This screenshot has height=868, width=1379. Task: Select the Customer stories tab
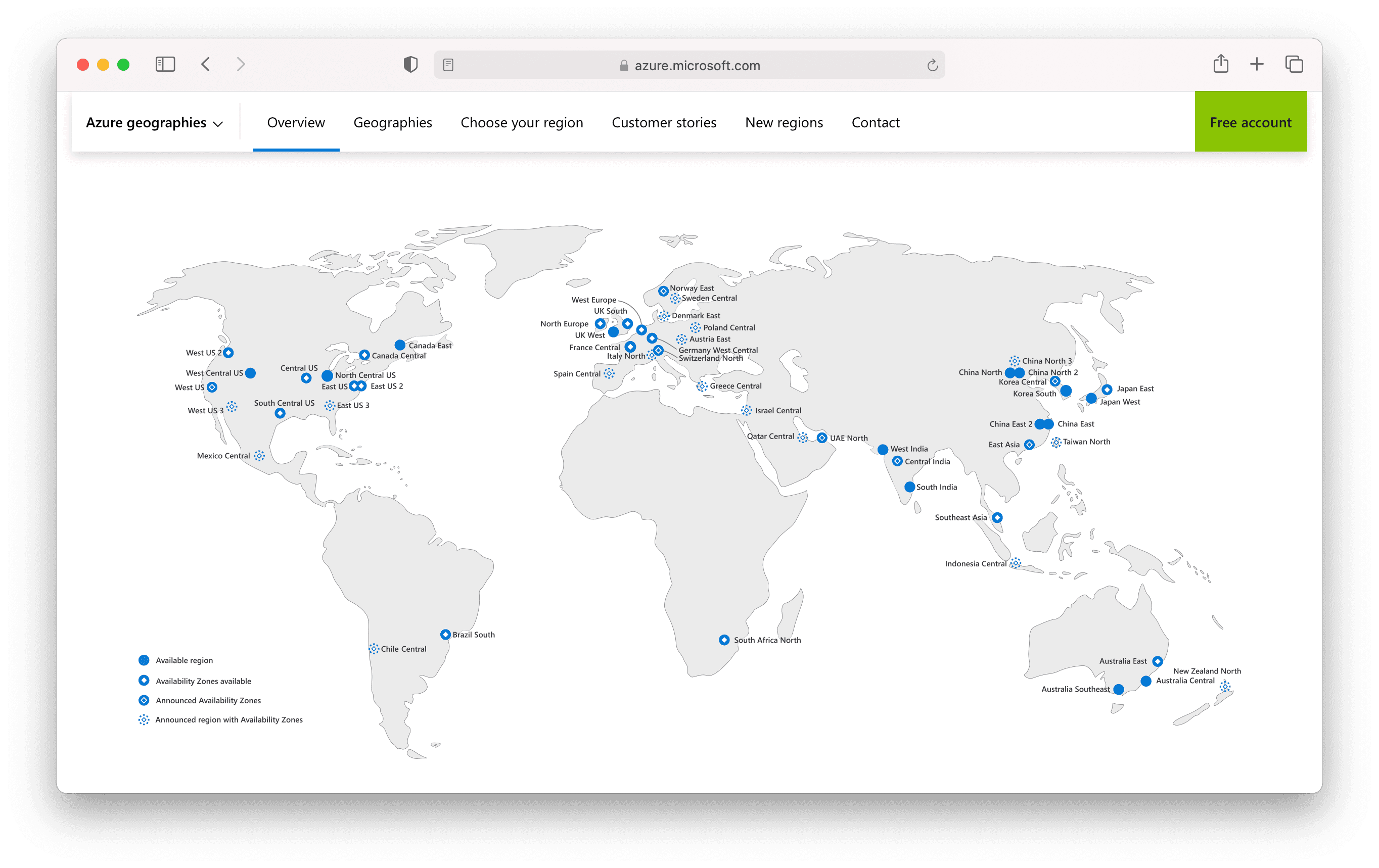(664, 122)
